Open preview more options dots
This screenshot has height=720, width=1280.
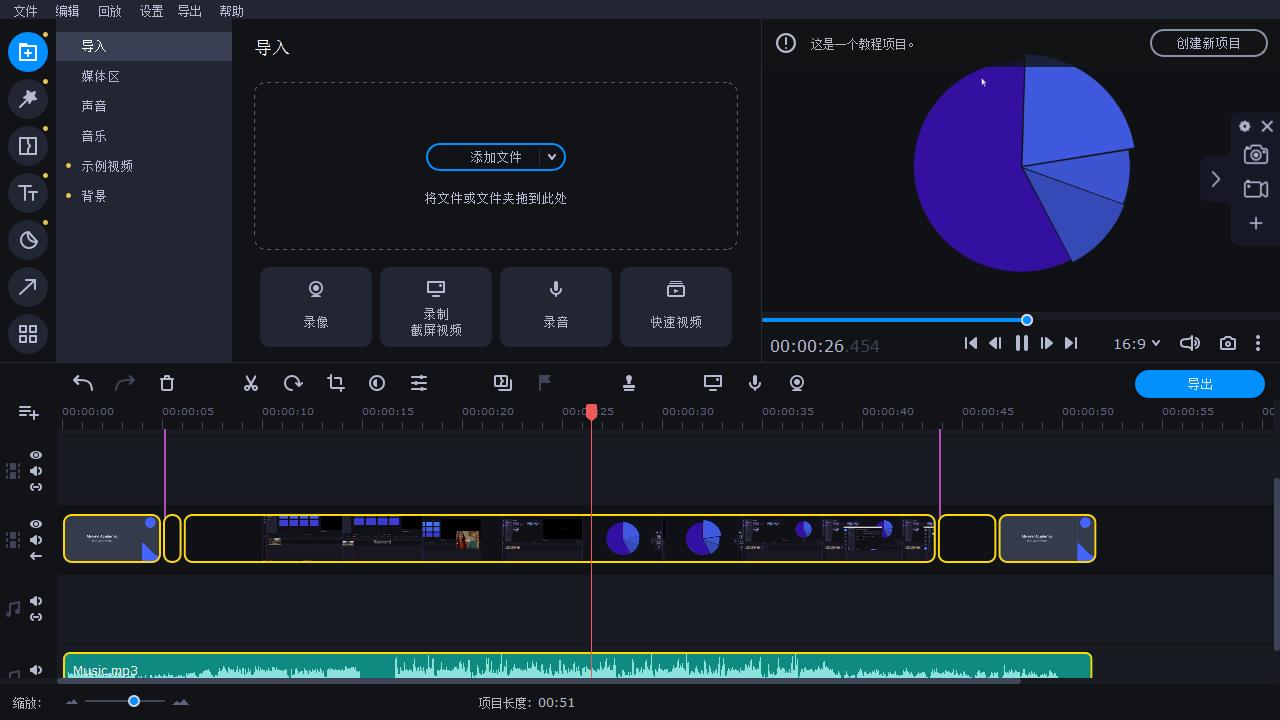tap(1258, 343)
